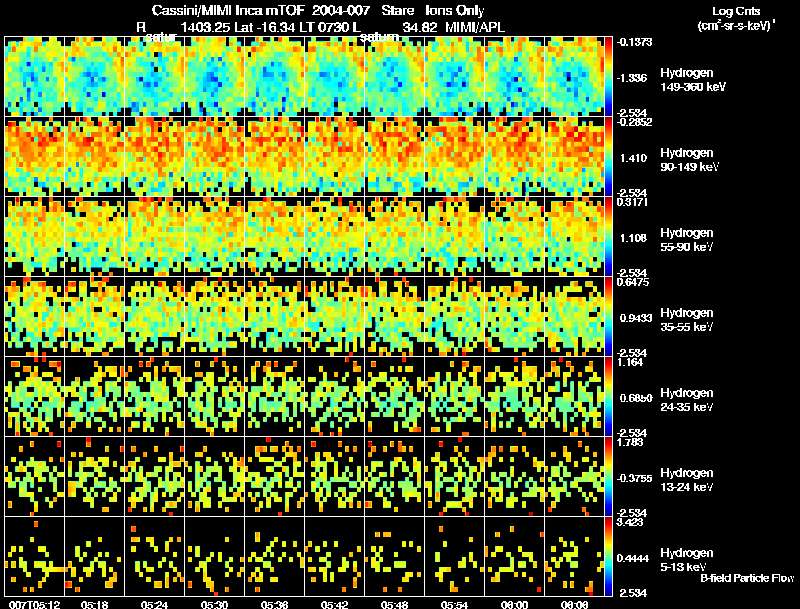The height and width of the screenshot is (609, 800).
Task: Click the color scale bar beside Hydrogen 90-149 keV
Action: [x=608, y=157]
